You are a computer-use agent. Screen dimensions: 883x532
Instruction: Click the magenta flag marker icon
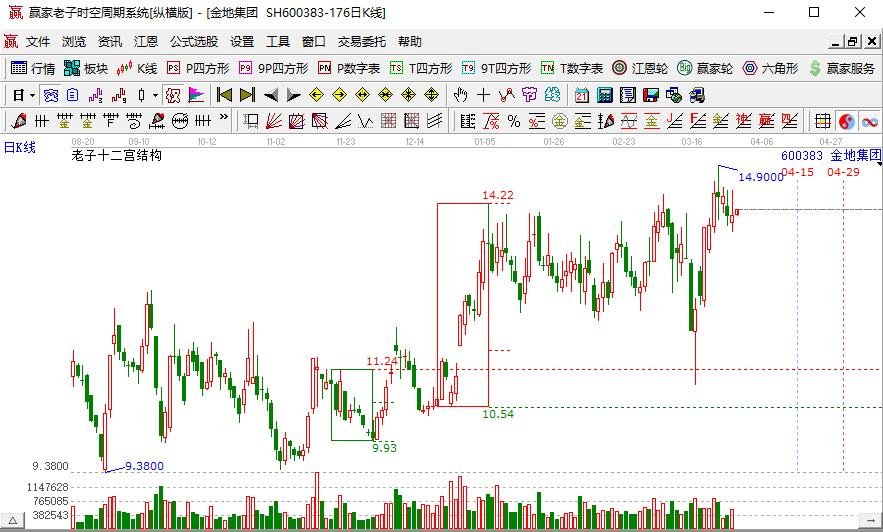(196, 95)
